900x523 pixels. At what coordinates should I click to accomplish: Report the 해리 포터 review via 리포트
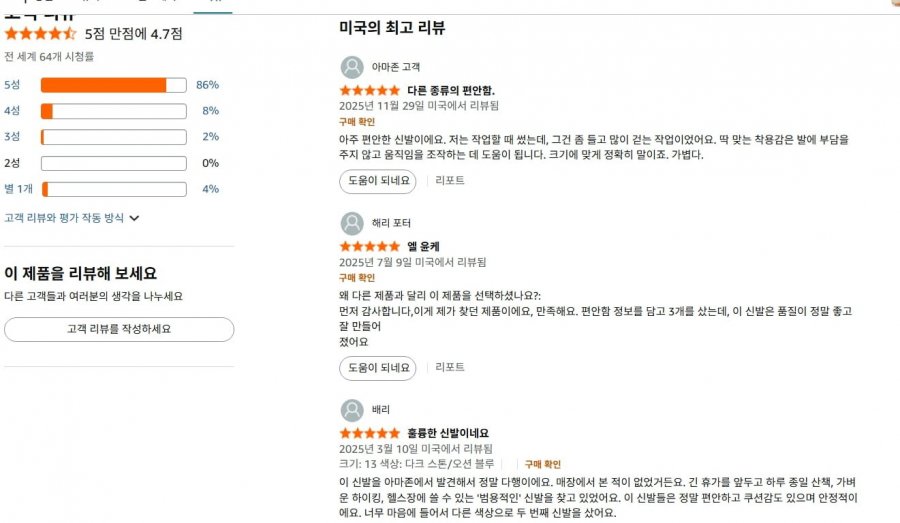click(450, 367)
